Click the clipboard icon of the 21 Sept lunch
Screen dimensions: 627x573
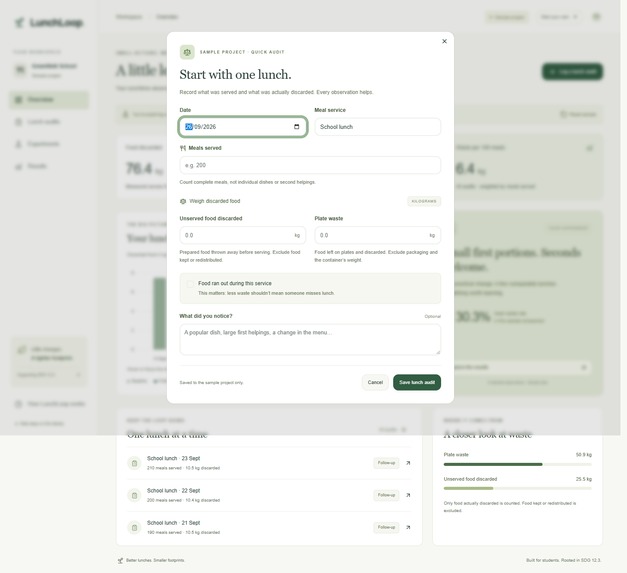[134, 527]
